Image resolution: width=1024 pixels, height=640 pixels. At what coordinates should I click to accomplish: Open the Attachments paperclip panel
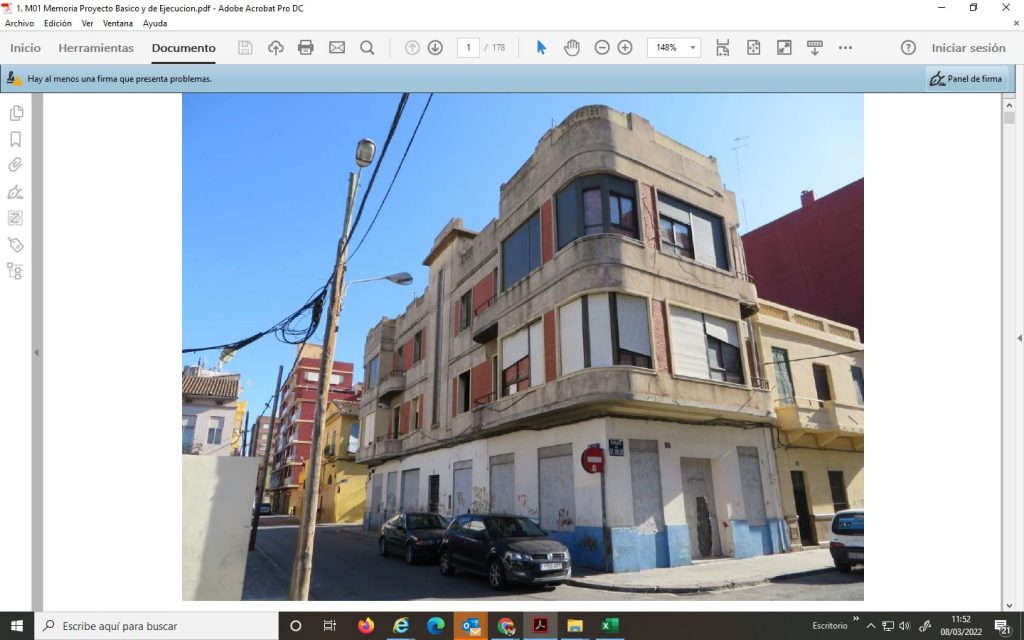(15, 165)
